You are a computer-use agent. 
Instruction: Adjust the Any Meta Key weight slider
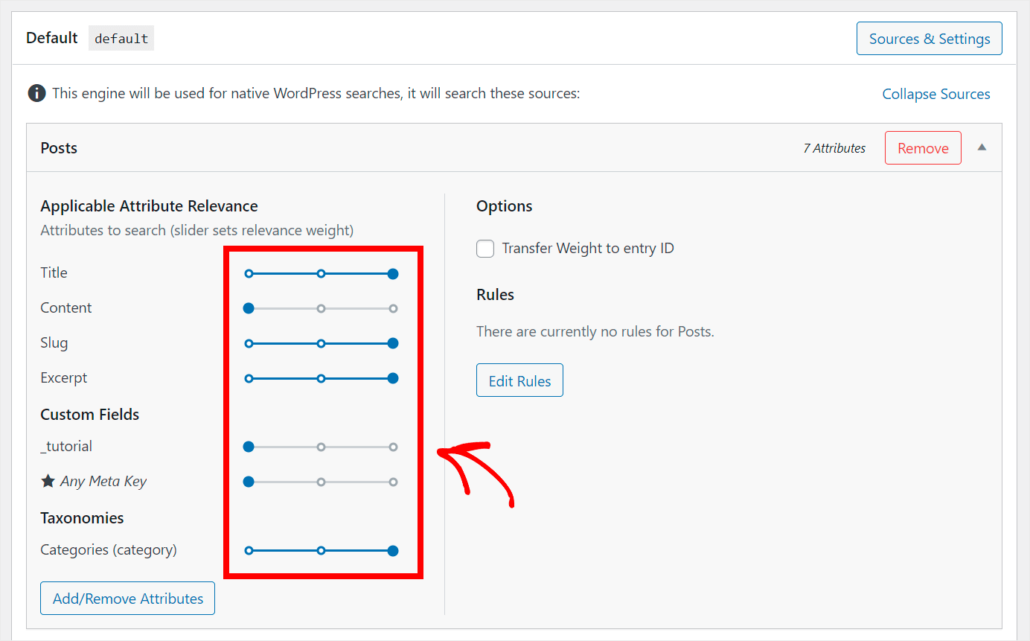248,481
